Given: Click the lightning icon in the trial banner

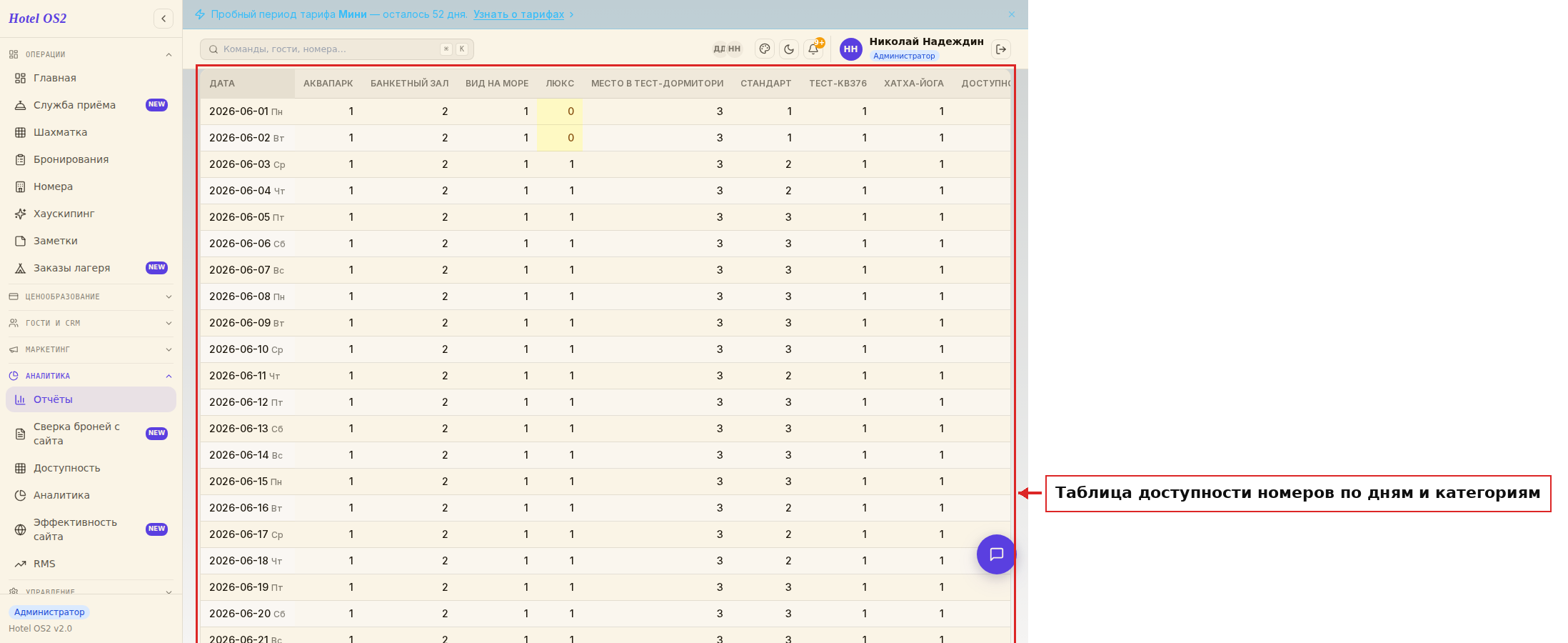Looking at the screenshot, I should pos(200,14).
